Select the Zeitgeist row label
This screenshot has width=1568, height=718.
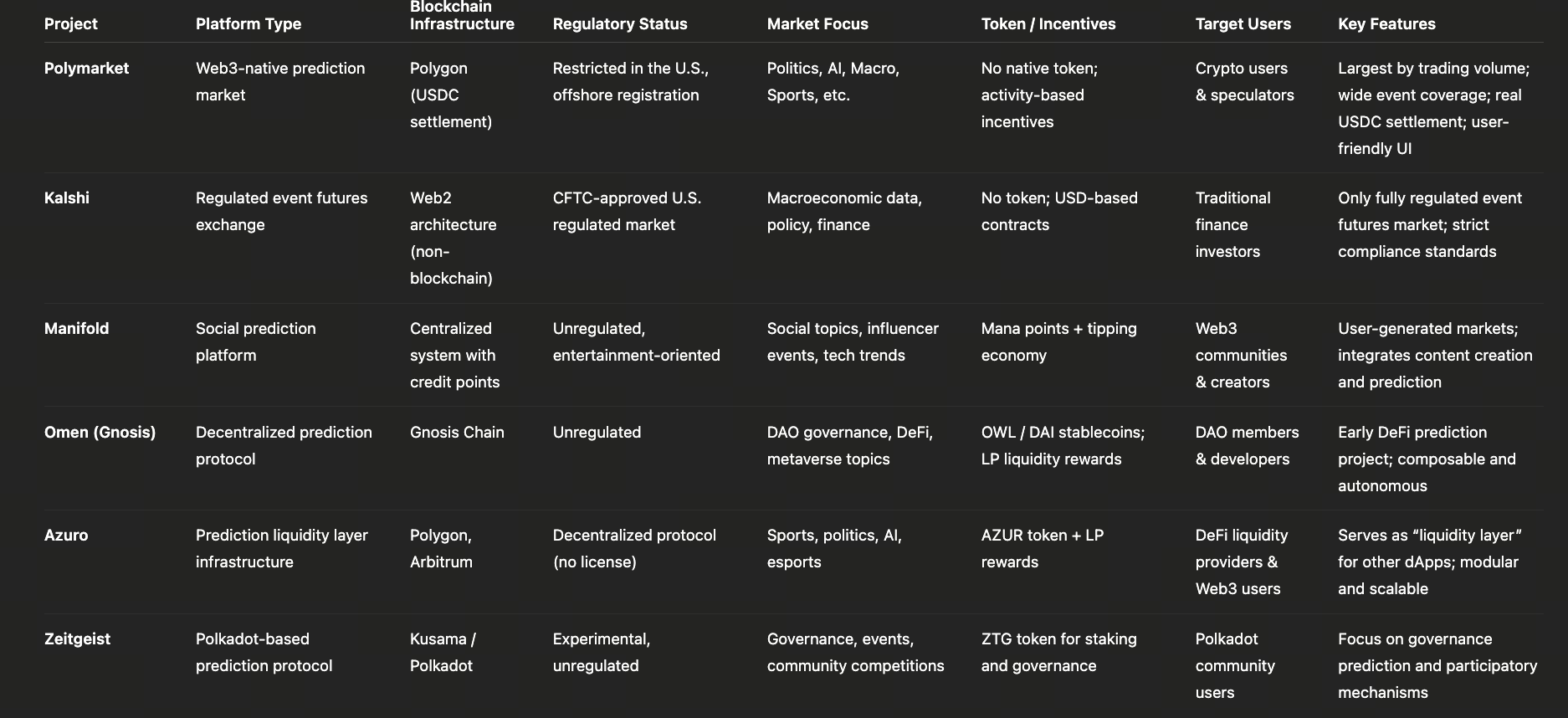(77, 639)
